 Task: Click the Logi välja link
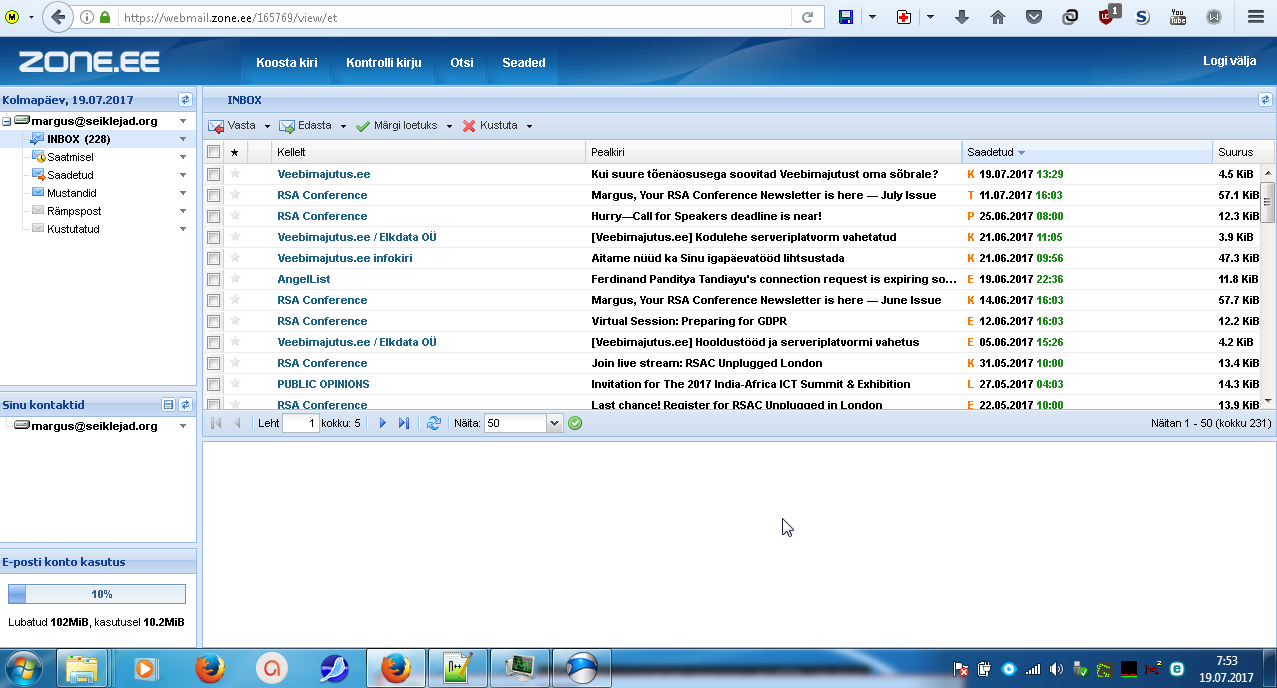[x=1229, y=61]
